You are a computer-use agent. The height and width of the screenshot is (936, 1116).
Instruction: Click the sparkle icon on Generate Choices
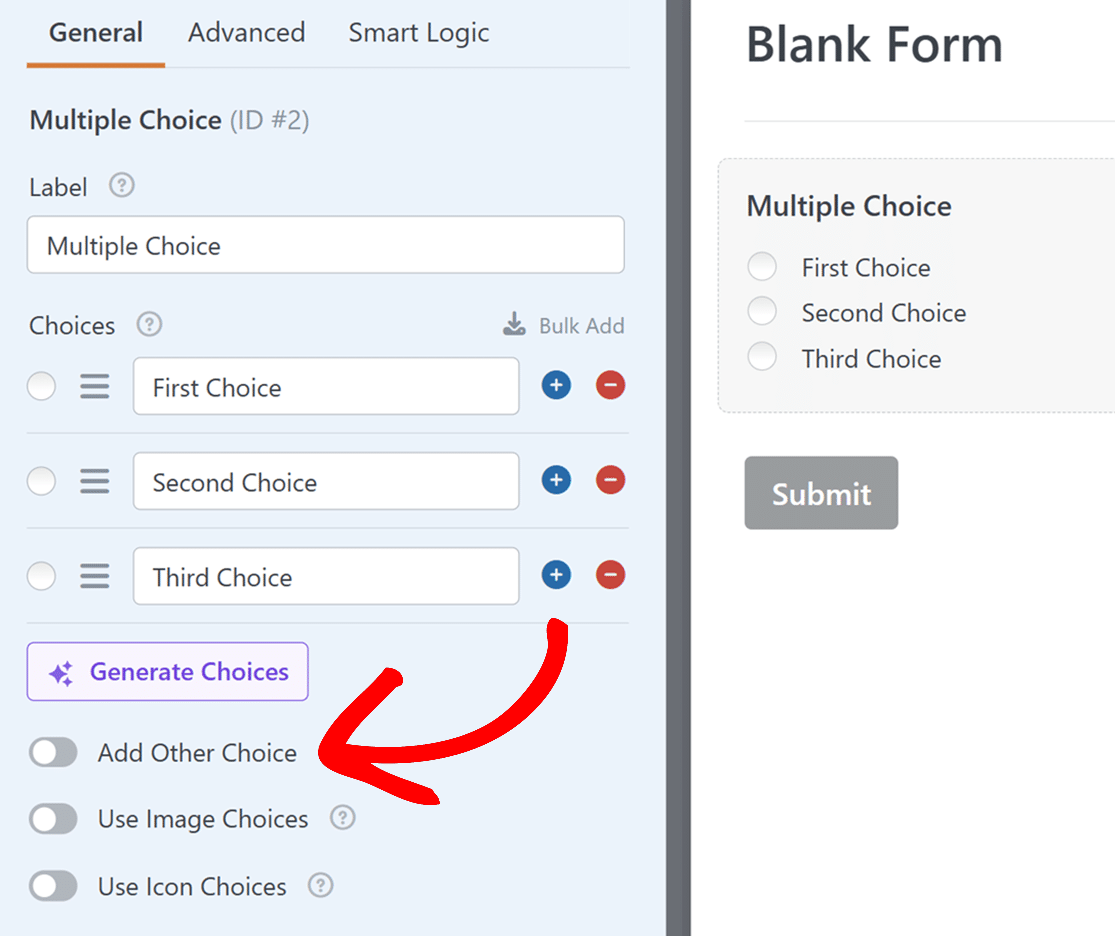coord(61,672)
